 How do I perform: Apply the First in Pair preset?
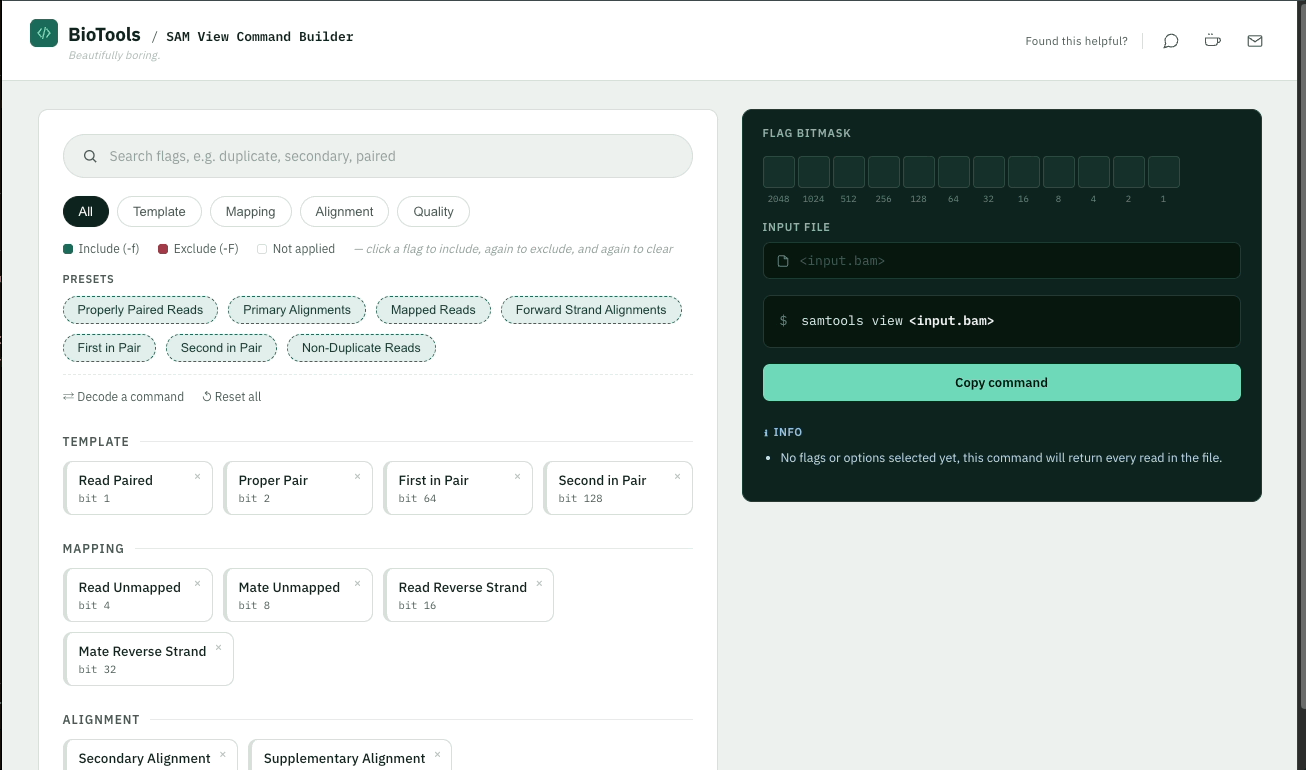coord(109,348)
